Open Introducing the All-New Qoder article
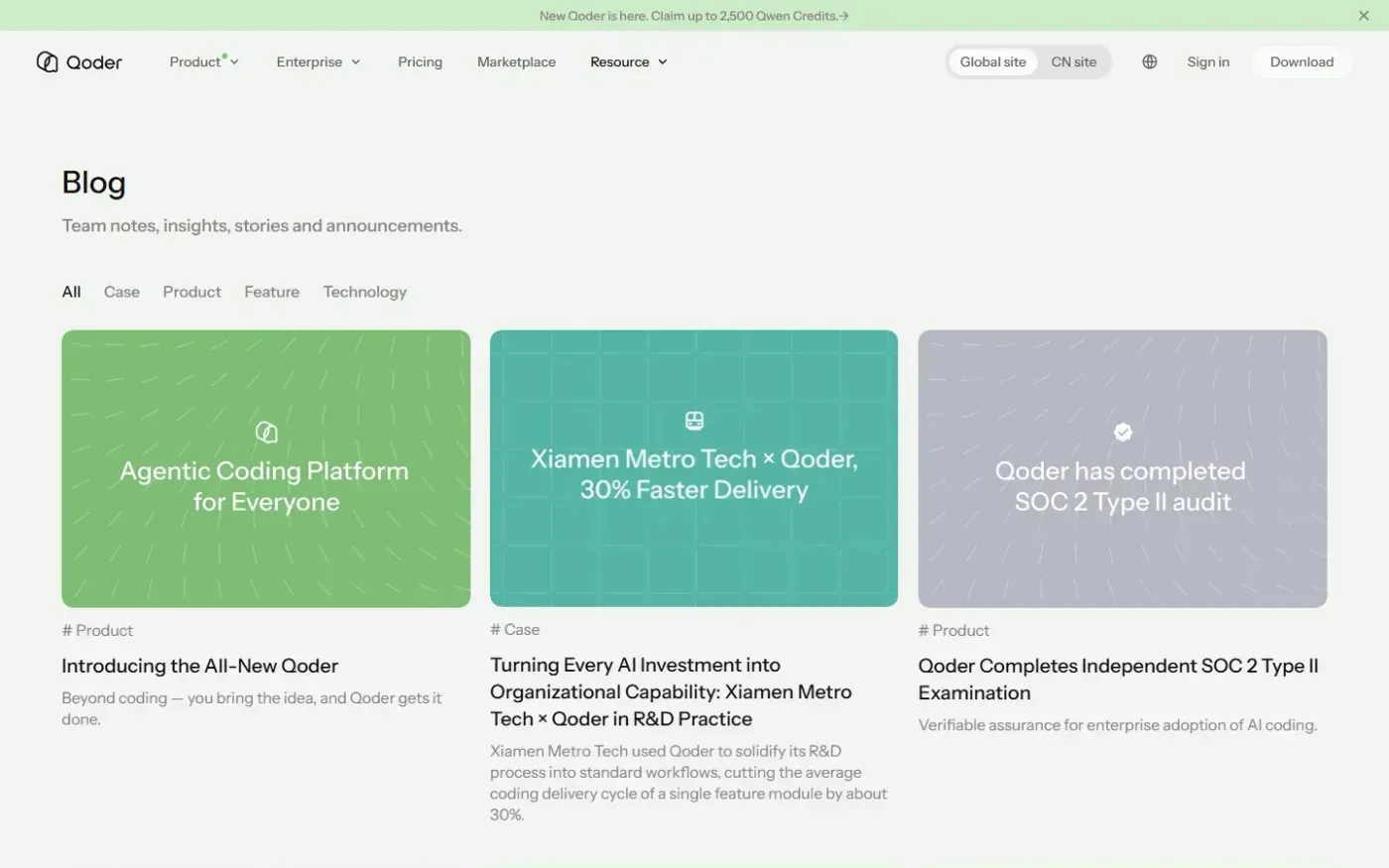This screenshot has height=868, width=1389. click(199, 666)
